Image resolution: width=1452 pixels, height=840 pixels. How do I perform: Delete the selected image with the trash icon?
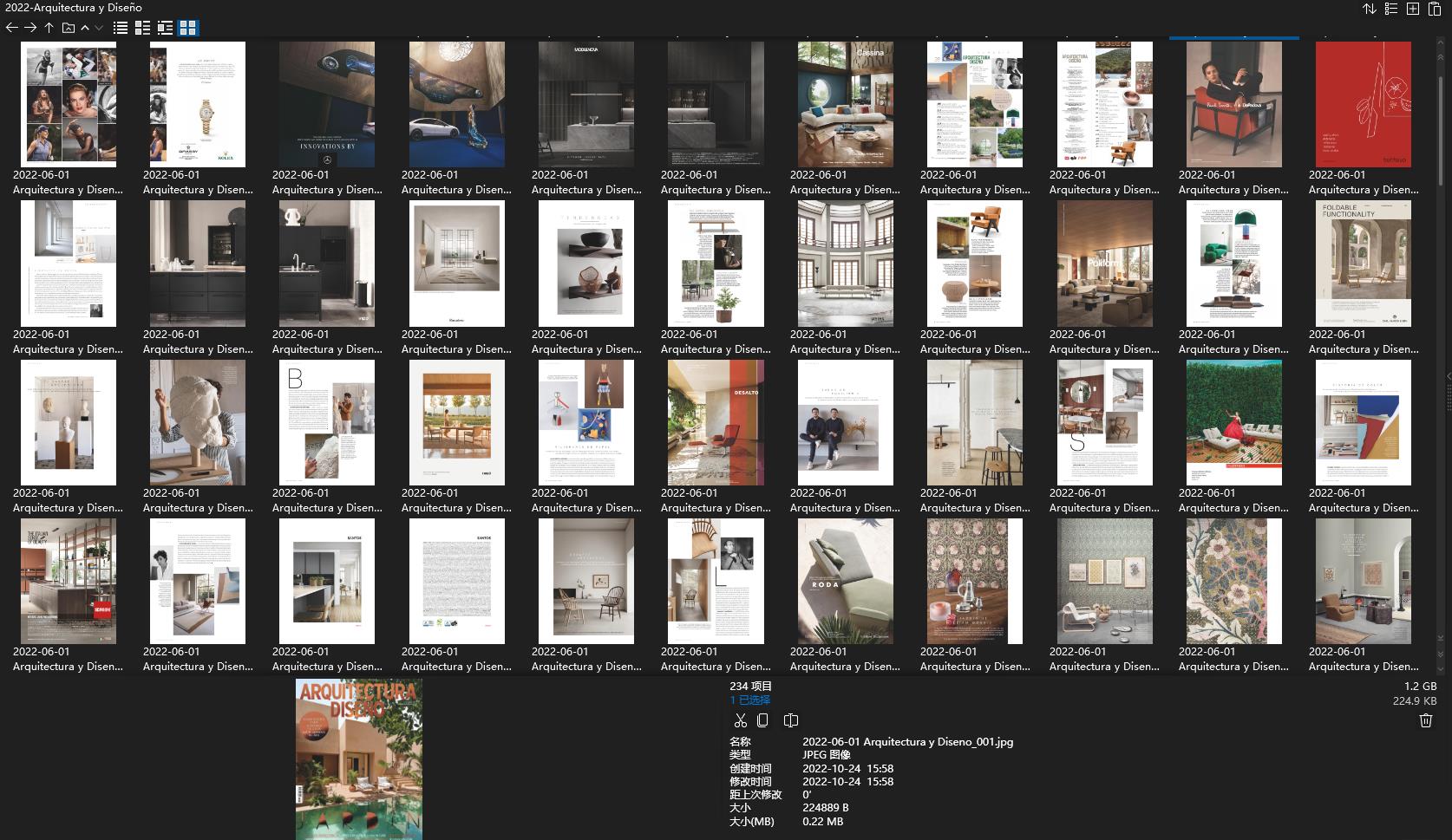click(x=1424, y=720)
